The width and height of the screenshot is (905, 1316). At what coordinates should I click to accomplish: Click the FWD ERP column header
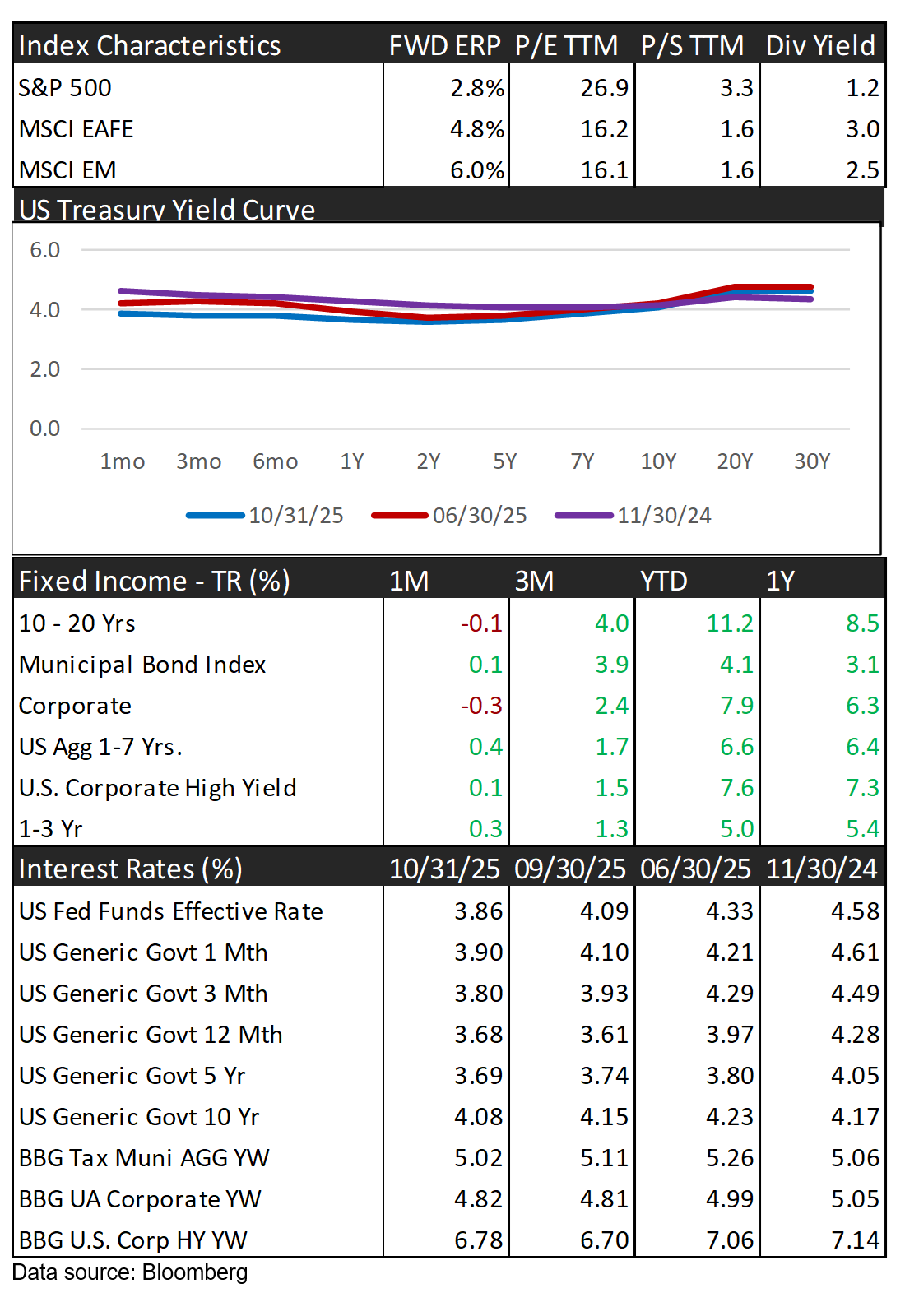[x=444, y=45]
